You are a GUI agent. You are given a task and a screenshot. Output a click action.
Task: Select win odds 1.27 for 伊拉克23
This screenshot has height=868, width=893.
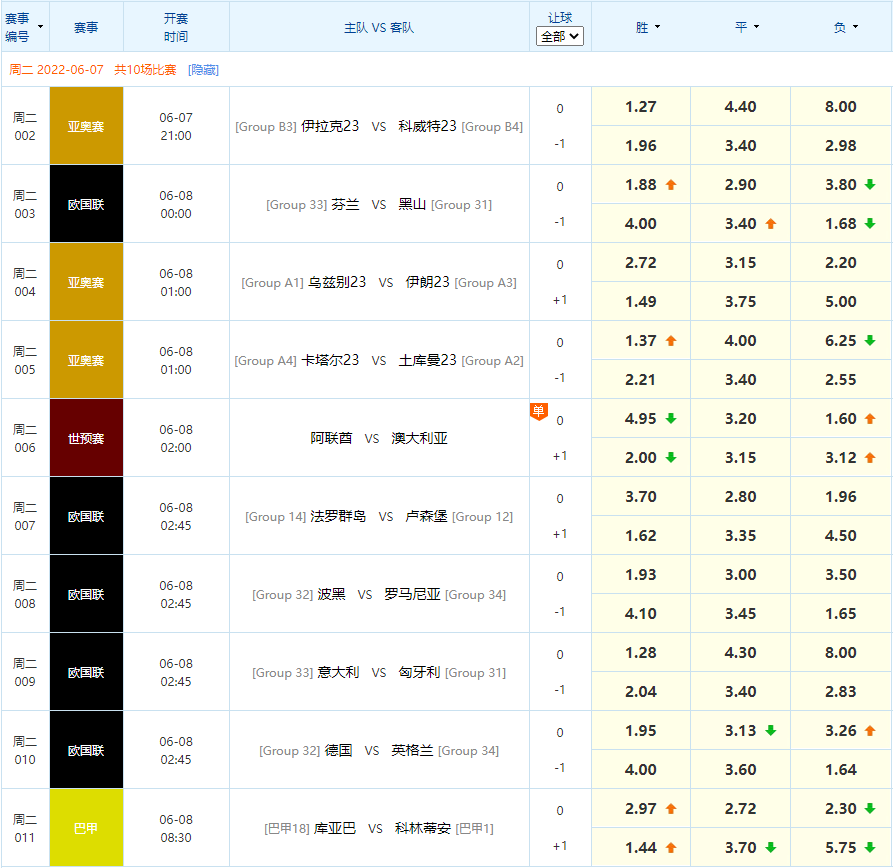tap(641, 107)
